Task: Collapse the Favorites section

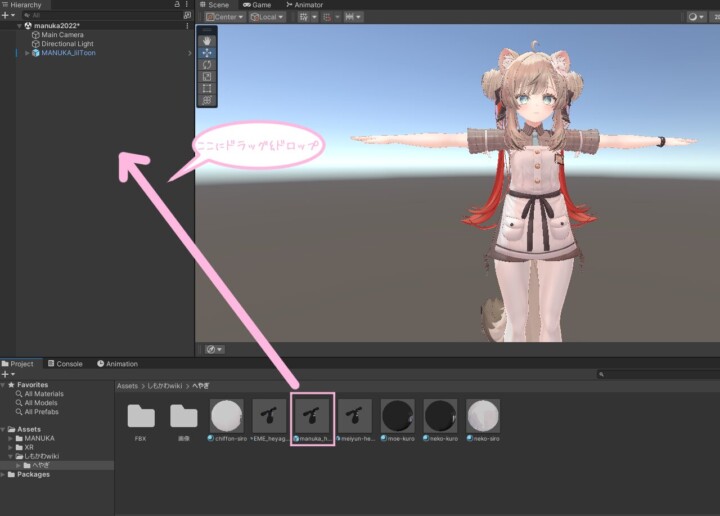Action: [3, 385]
